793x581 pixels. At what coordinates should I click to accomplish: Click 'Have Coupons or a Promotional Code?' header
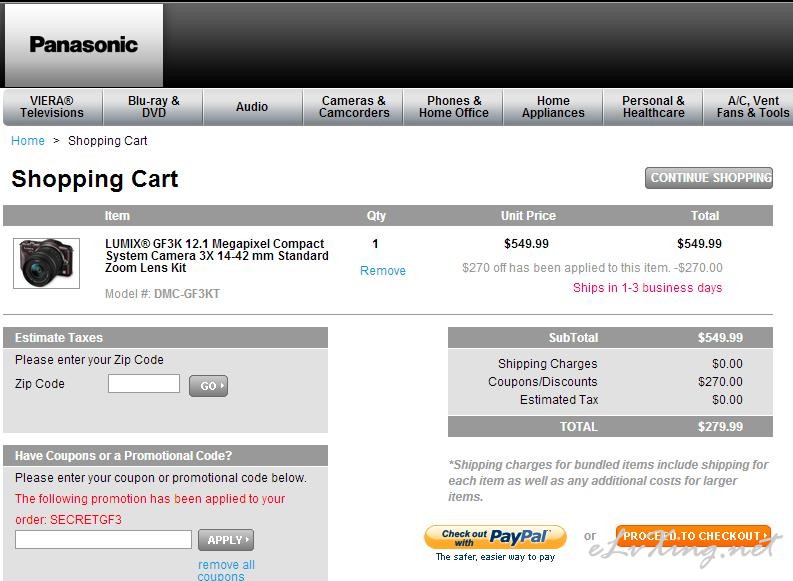(x=165, y=456)
